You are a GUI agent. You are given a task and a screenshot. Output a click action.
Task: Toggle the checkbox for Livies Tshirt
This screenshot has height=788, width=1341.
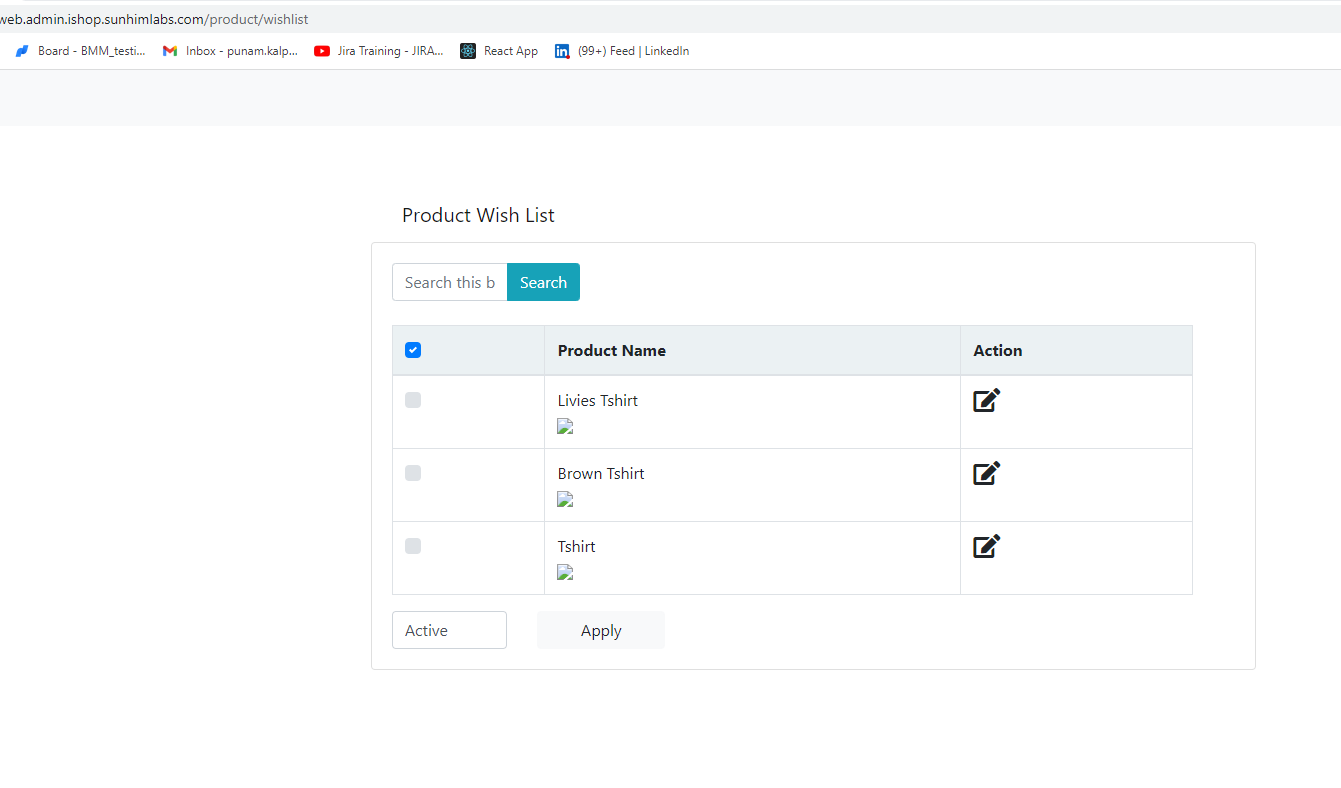(413, 400)
